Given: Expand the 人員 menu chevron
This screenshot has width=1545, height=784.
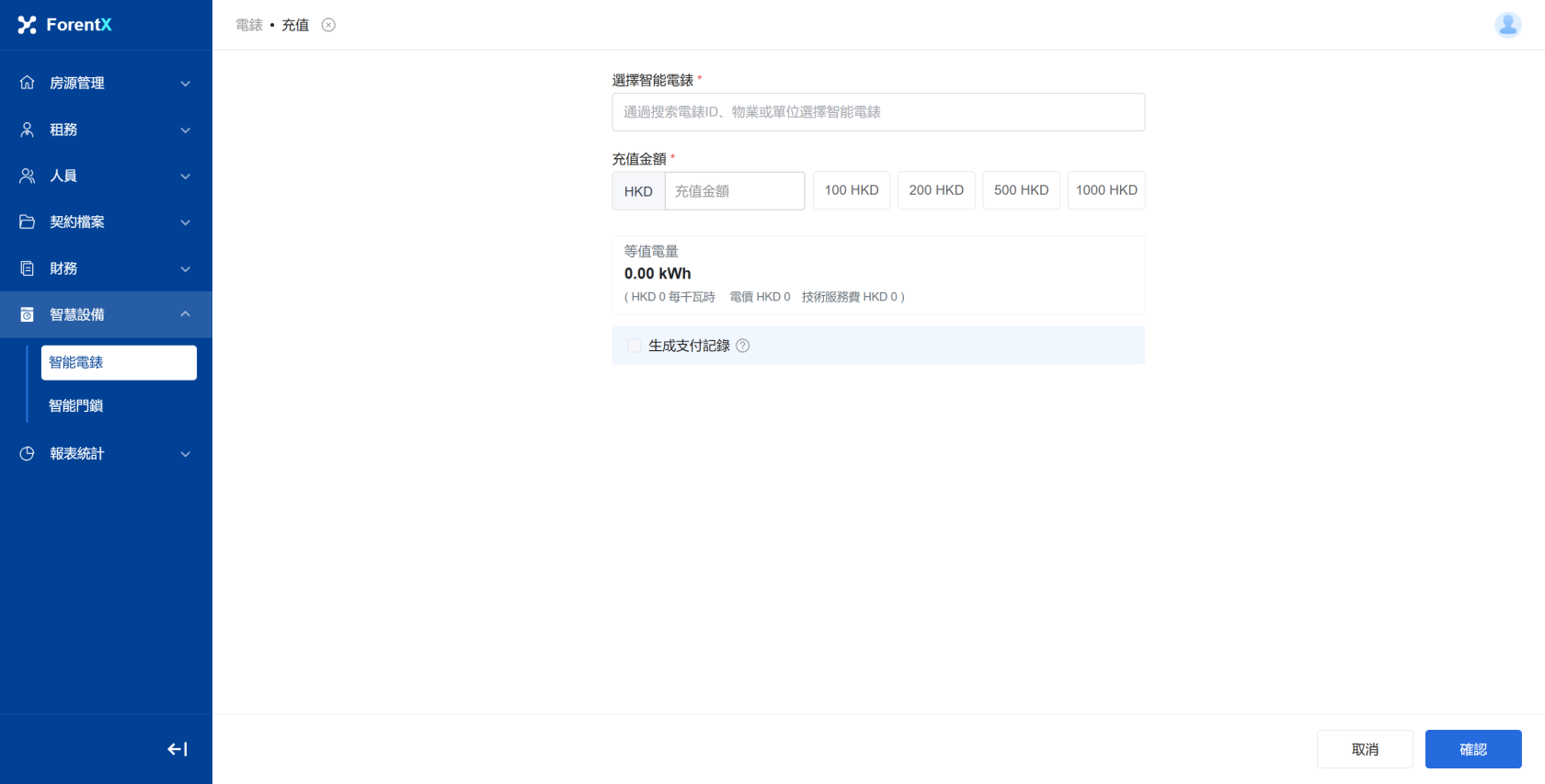Looking at the screenshot, I should point(185,176).
